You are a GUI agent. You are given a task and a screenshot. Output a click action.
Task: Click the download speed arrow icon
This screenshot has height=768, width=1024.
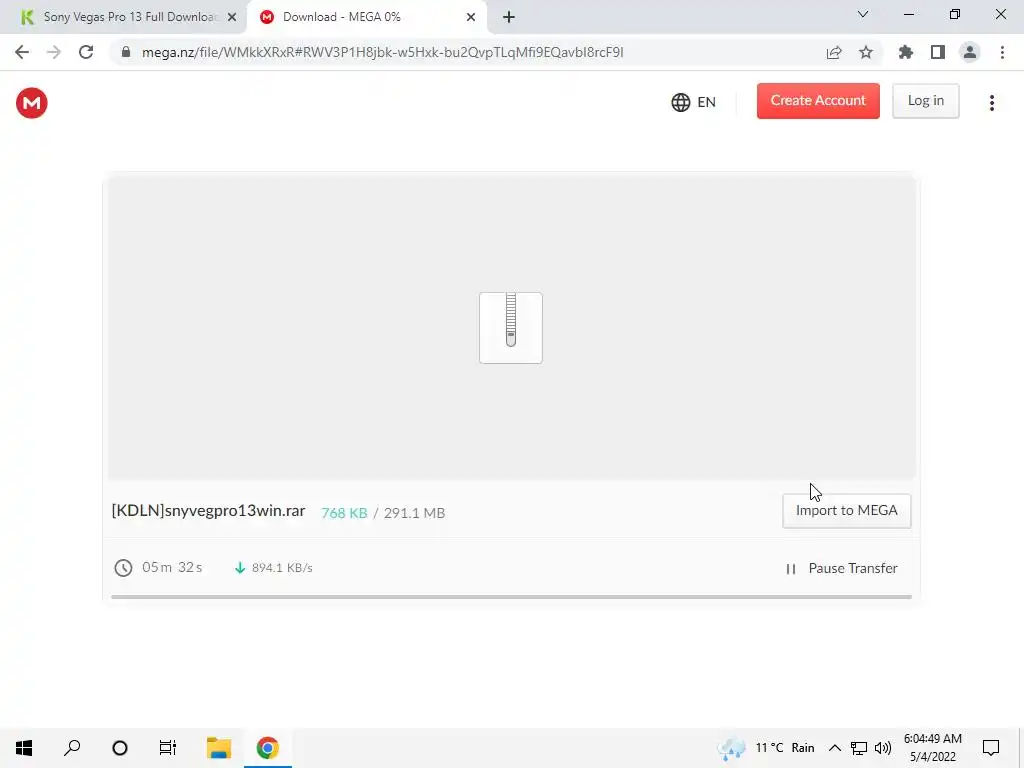tap(240, 568)
